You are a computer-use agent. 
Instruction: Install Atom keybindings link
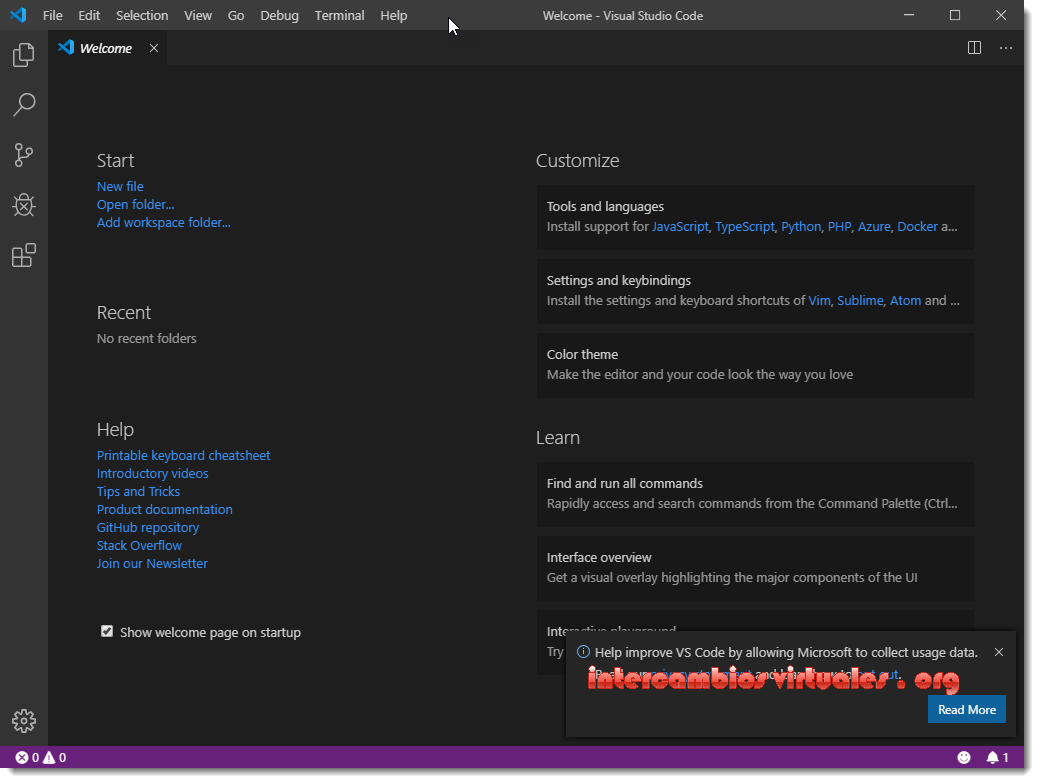905,301
